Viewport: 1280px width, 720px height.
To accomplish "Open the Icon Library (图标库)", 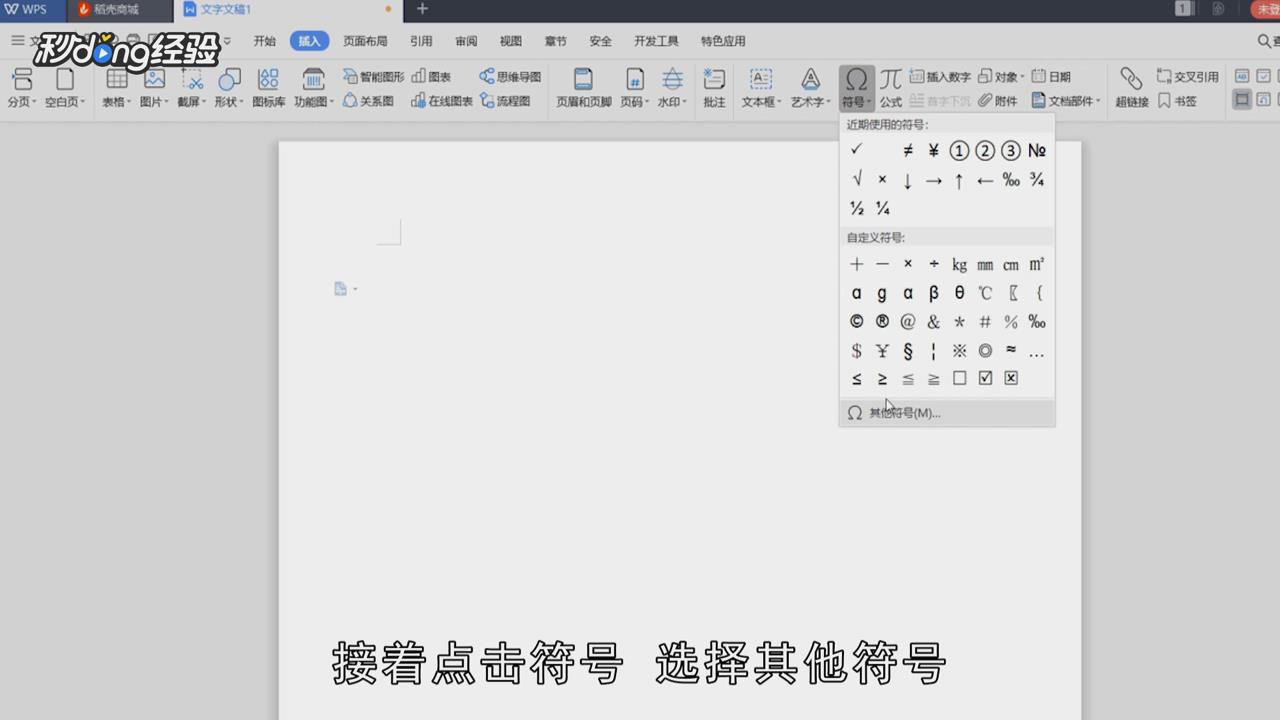I will point(268,88).
